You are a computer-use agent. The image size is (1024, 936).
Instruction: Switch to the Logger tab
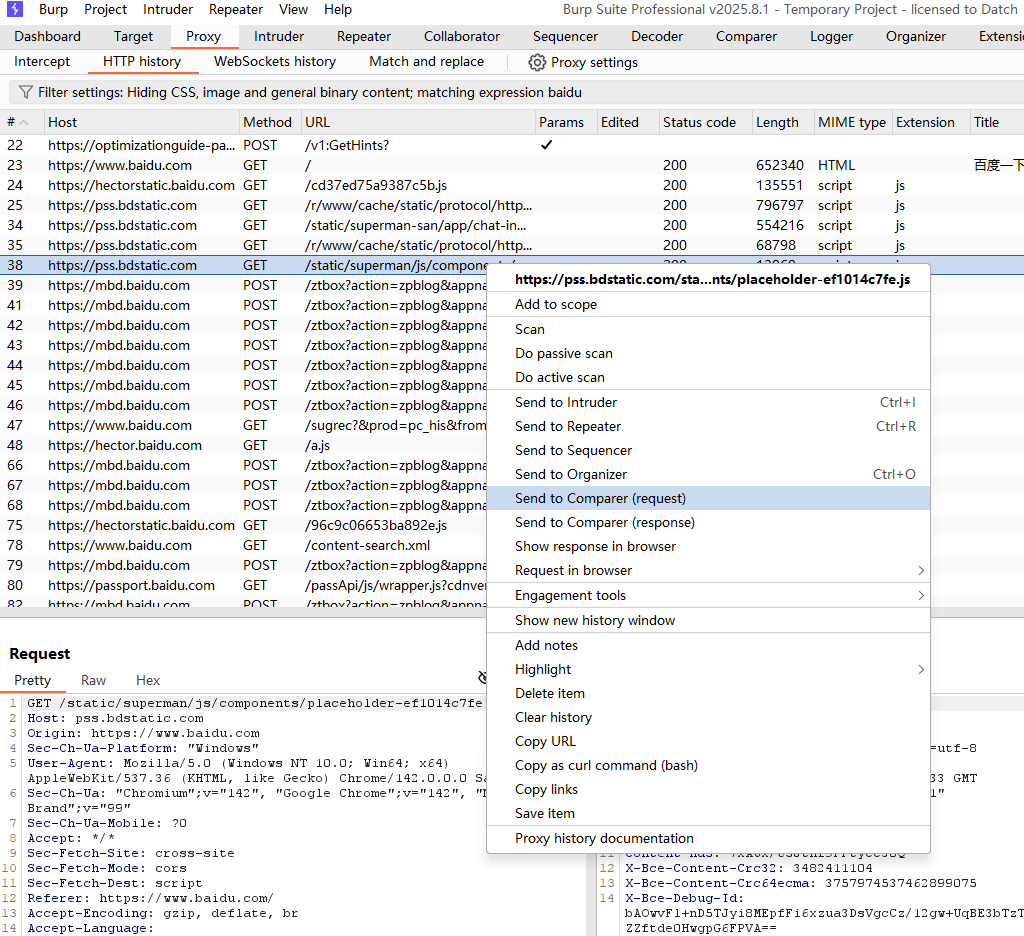[831, 37]
